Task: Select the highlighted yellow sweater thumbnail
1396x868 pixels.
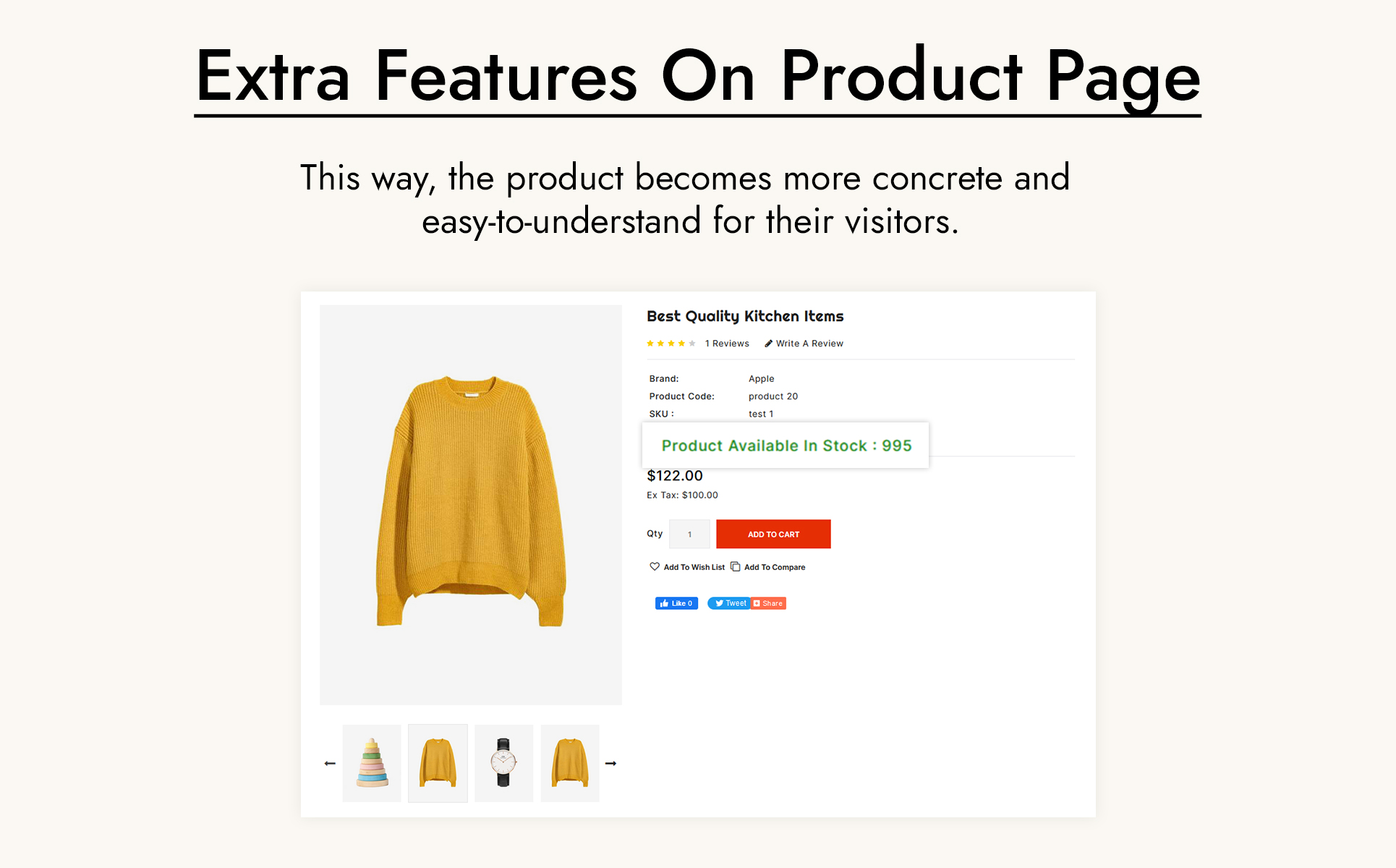Action: 438,763
